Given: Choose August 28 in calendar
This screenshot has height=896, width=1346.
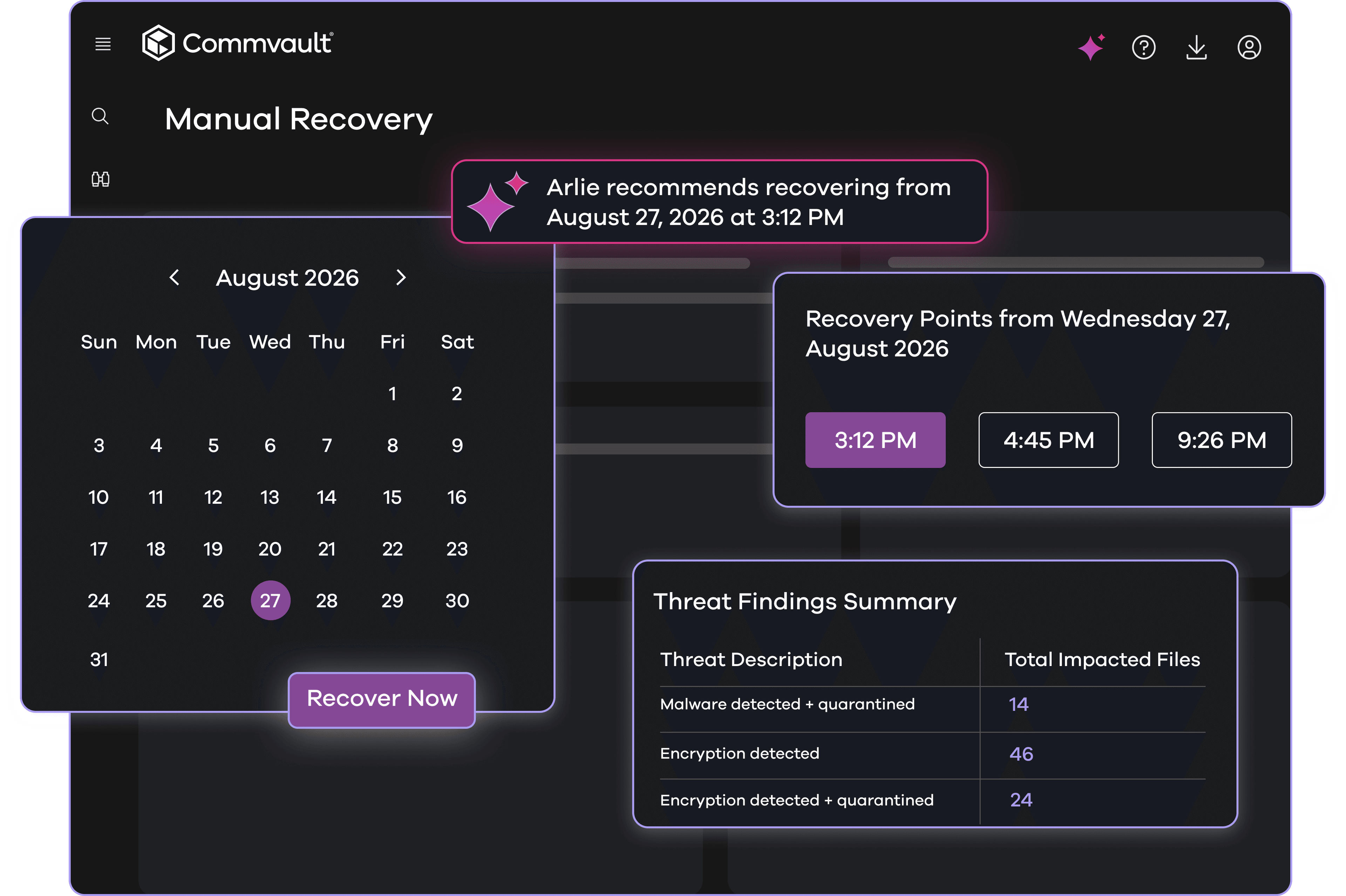Looking at the screenshot, I should pos(327,601).
